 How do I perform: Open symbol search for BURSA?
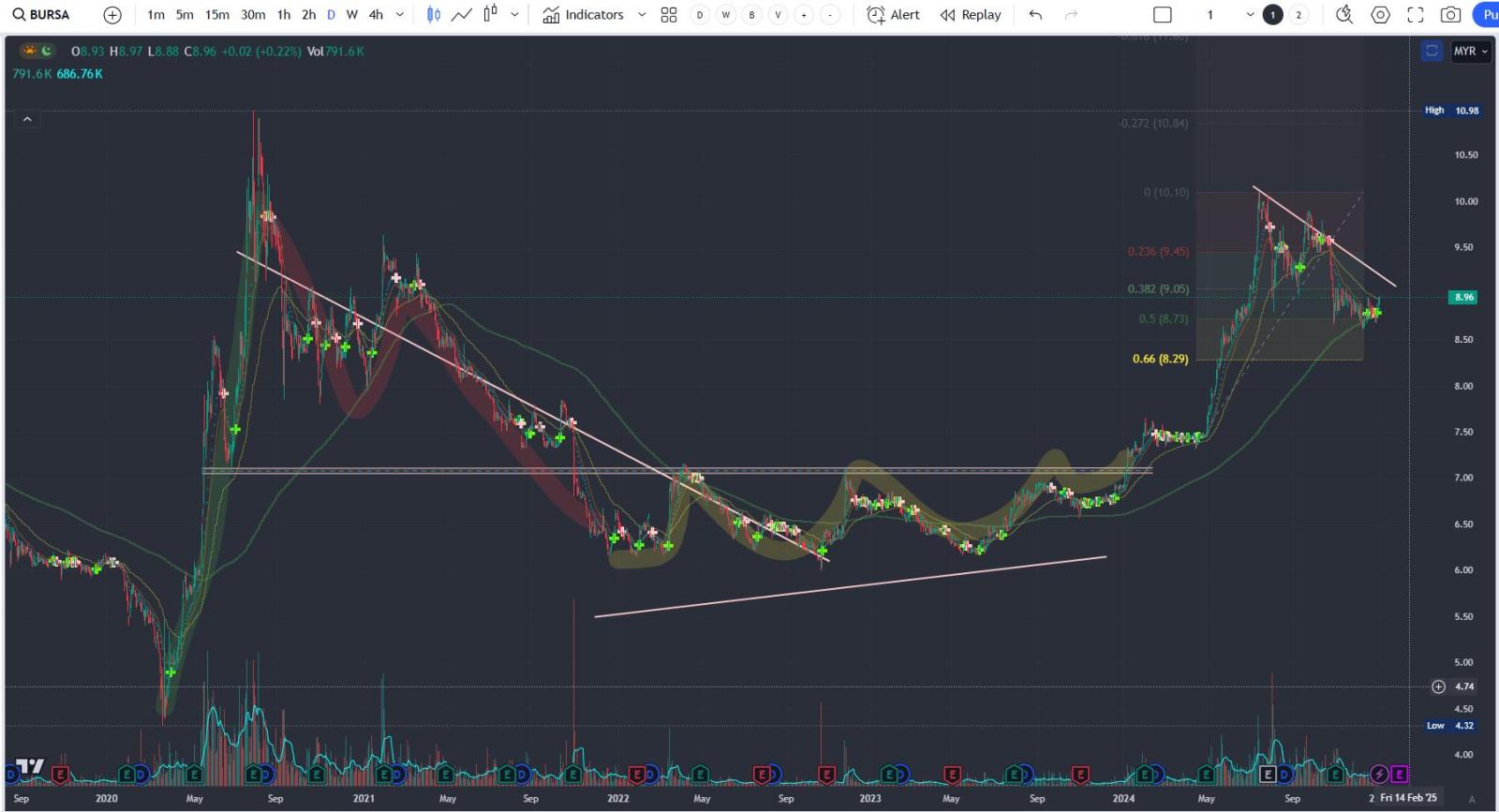pos(41,14)
